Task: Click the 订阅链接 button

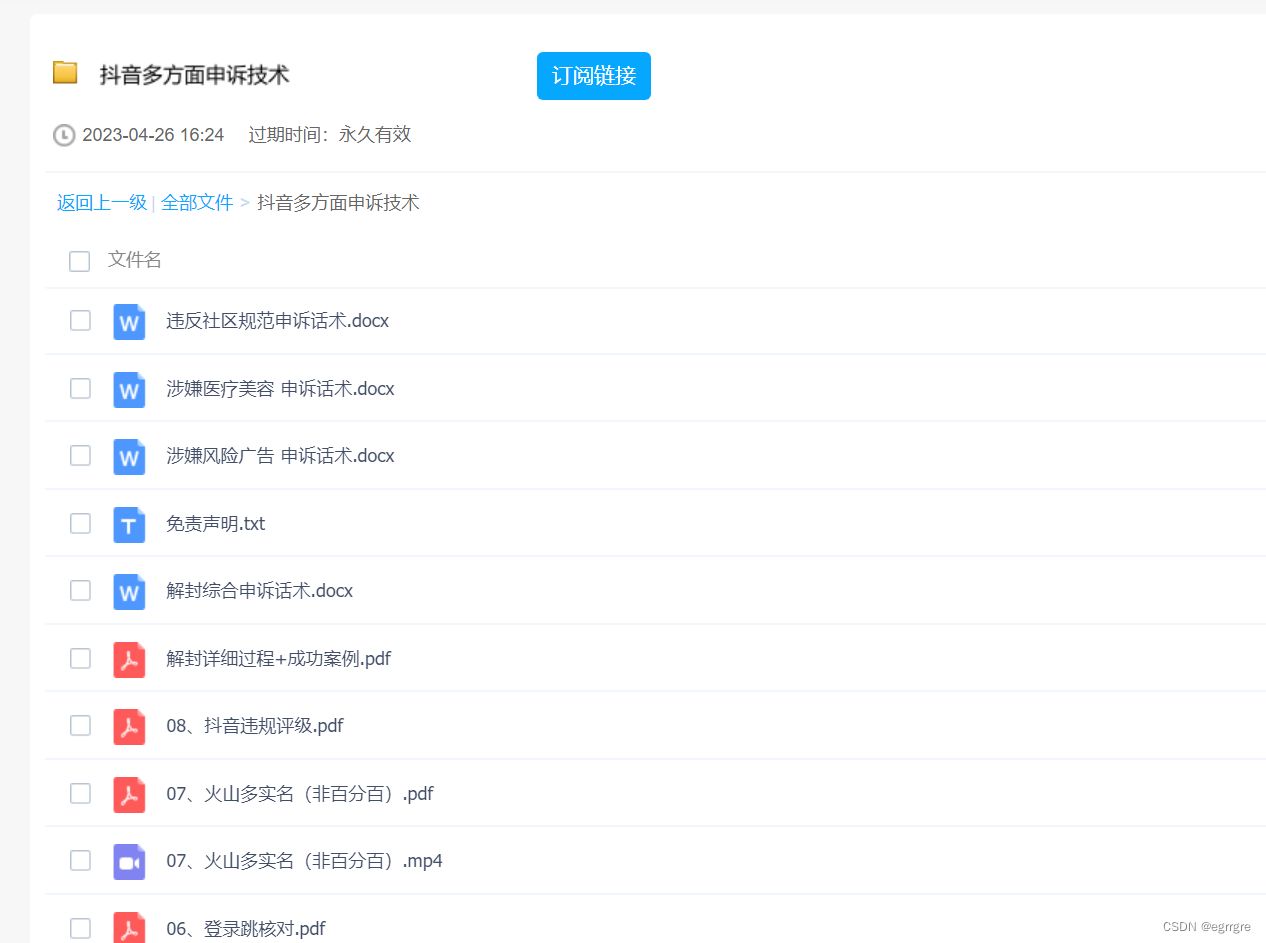Action: [594, 75]
